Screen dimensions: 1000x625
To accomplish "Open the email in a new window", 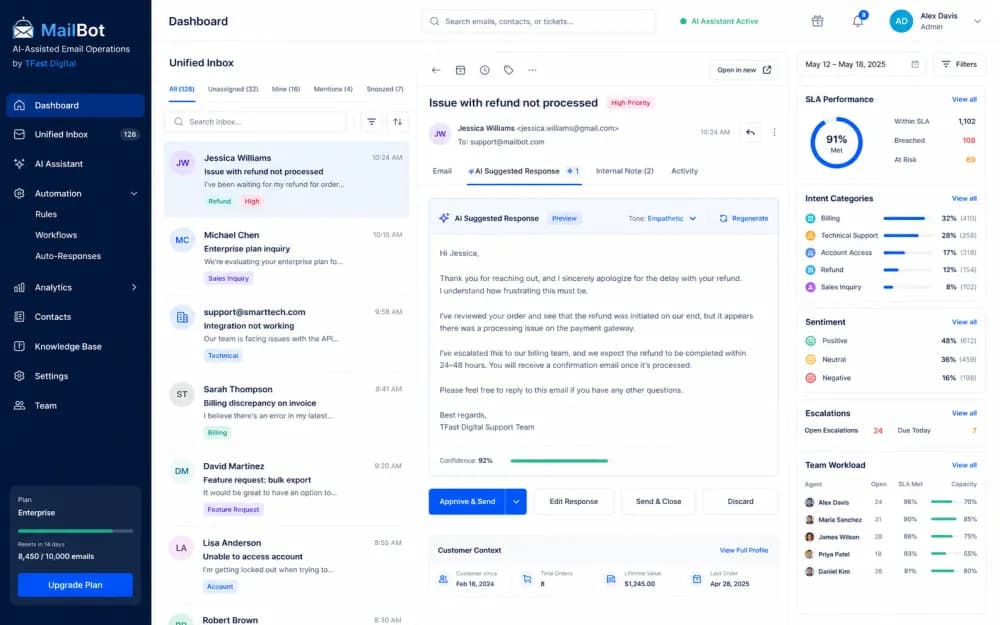I will 744,70.
